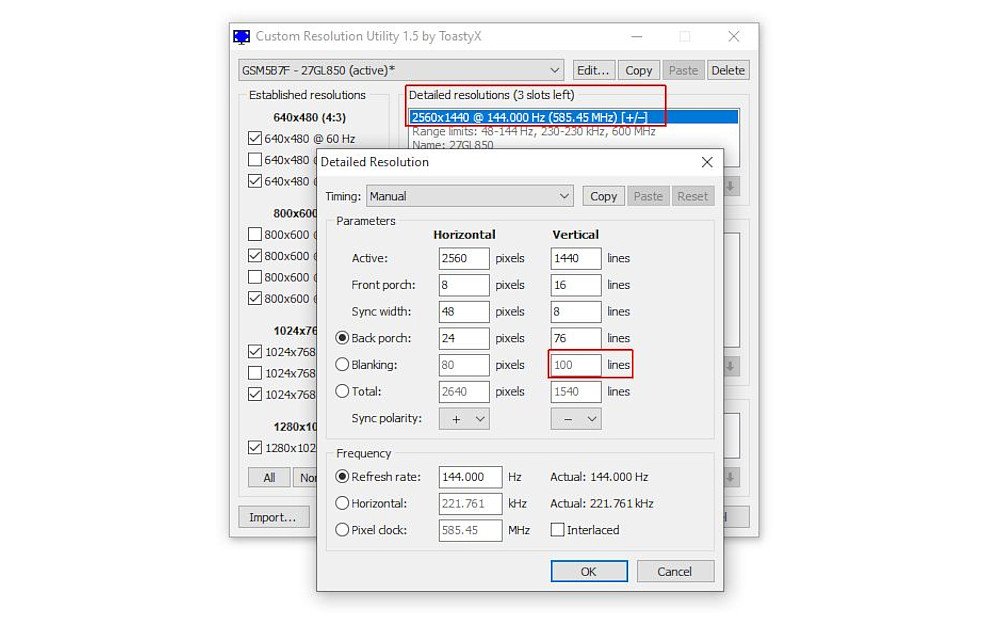Select the Back porch radio button

343,338
